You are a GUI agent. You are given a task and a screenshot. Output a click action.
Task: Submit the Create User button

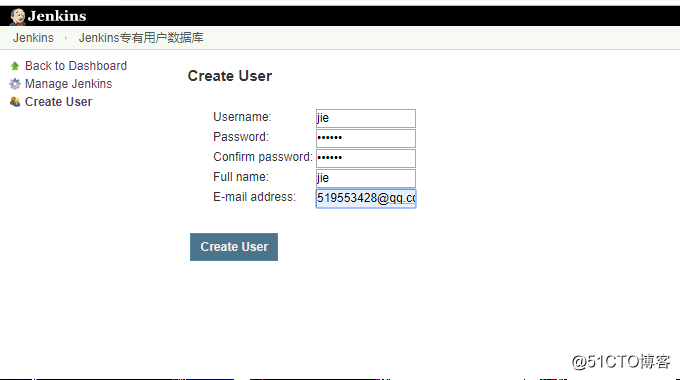234,247
